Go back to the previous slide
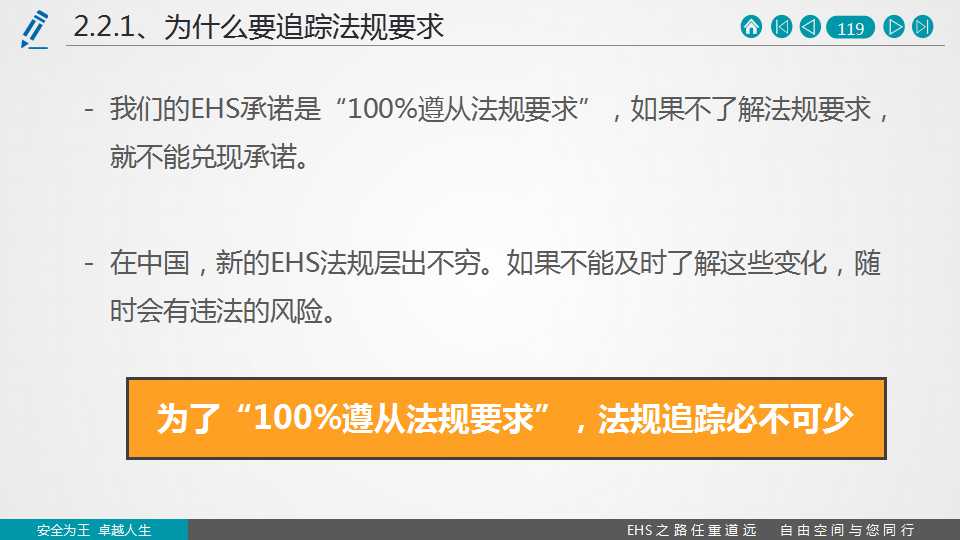 pyautogui.click(x=810, y=27)
